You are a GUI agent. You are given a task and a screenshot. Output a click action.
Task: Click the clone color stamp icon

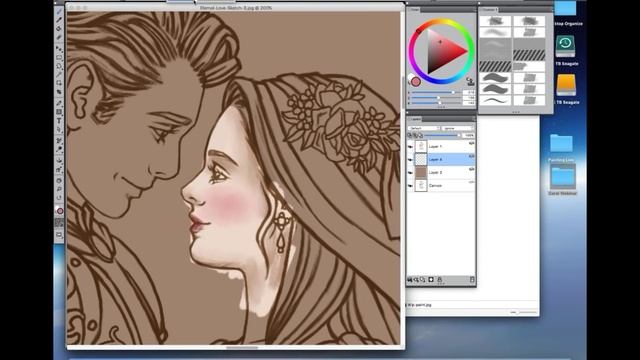[471, 82]
